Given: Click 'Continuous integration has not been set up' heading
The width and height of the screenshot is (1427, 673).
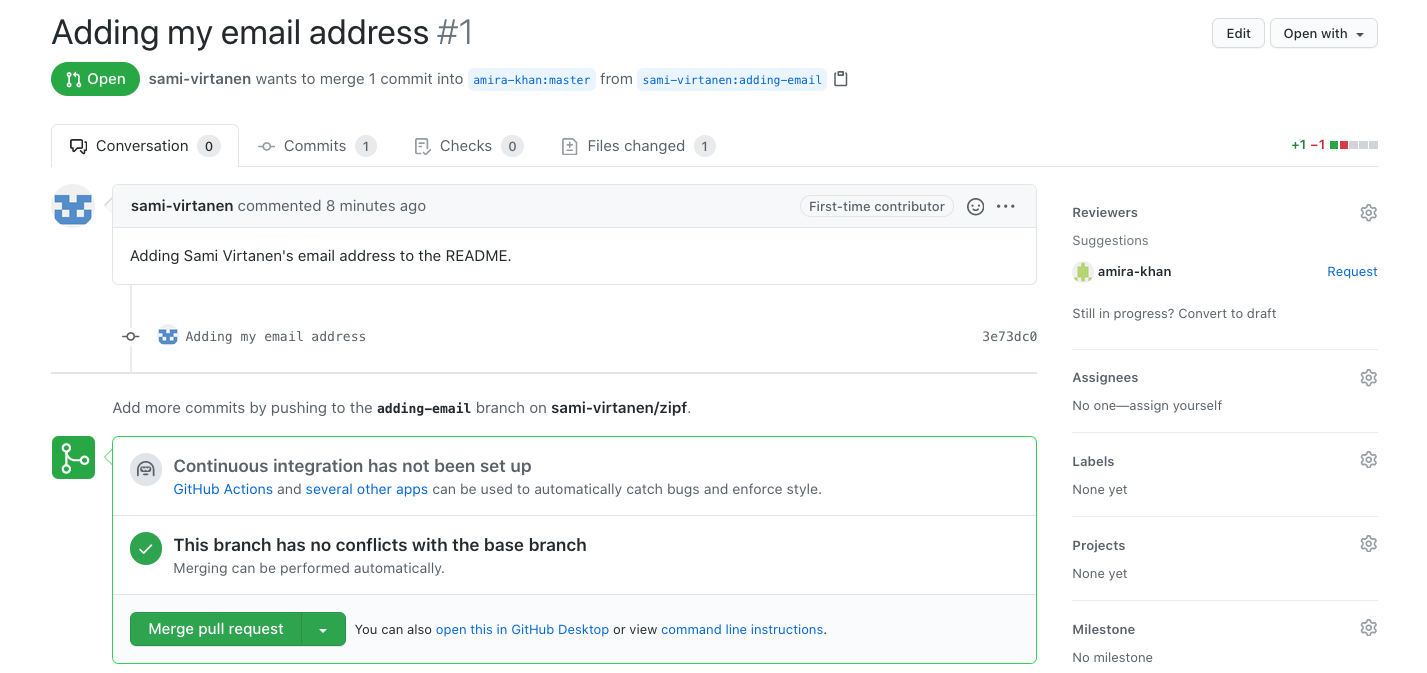Looking at the screenshot, I should (x=352, y=466).
